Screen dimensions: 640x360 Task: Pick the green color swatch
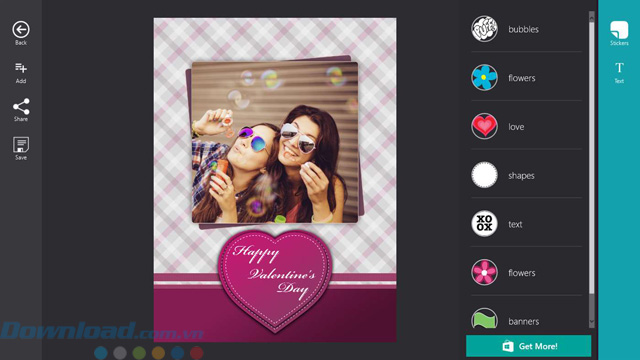click(139, 353)
